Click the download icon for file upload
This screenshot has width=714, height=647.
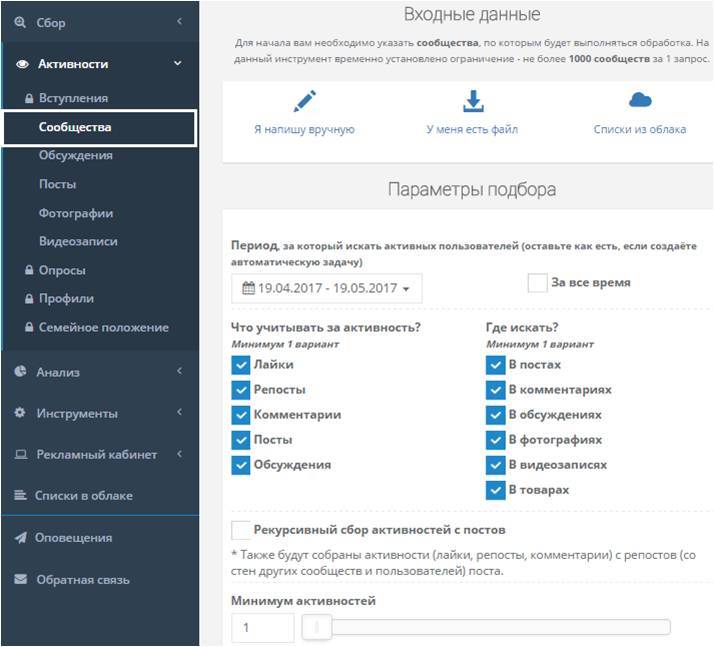coord(472,102)
